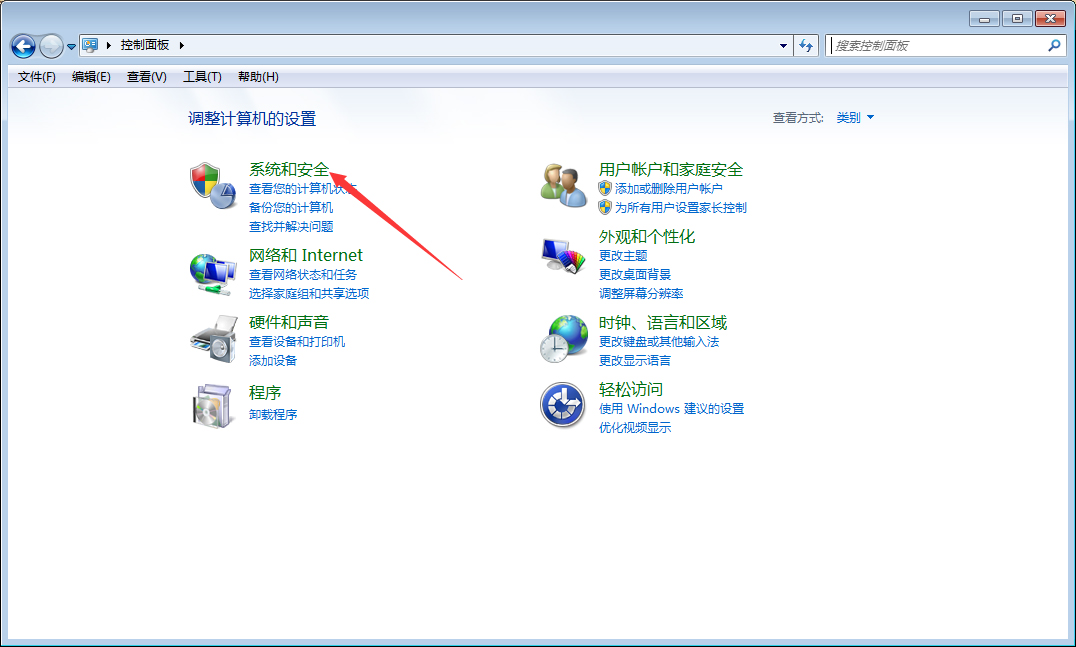This screenshot has width=1076, height=647.
Task: Click the refresh arrows next to address bar
Action: [x=806, y=45]
